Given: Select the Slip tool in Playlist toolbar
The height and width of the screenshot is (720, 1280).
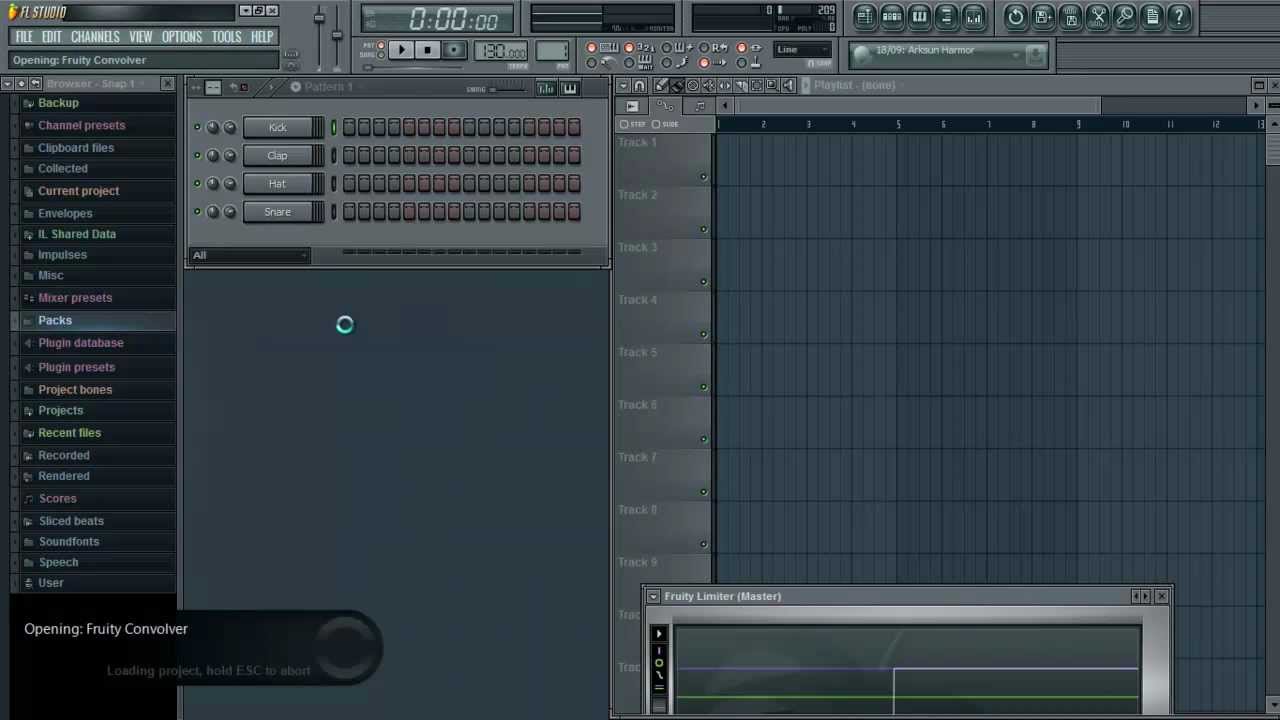Looking at the screenshot, I should [x=724, y=85].
